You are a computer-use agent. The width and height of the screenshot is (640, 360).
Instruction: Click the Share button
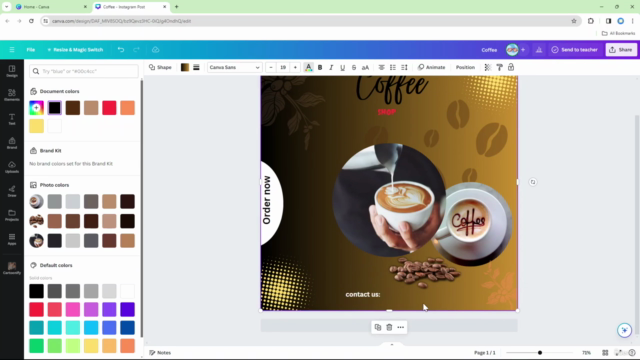coord(621,50)
